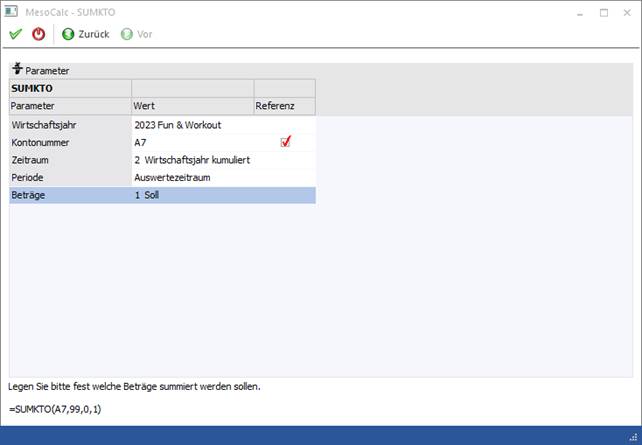
Task: Click the red power cancel icon
Action: pos(39,34)
